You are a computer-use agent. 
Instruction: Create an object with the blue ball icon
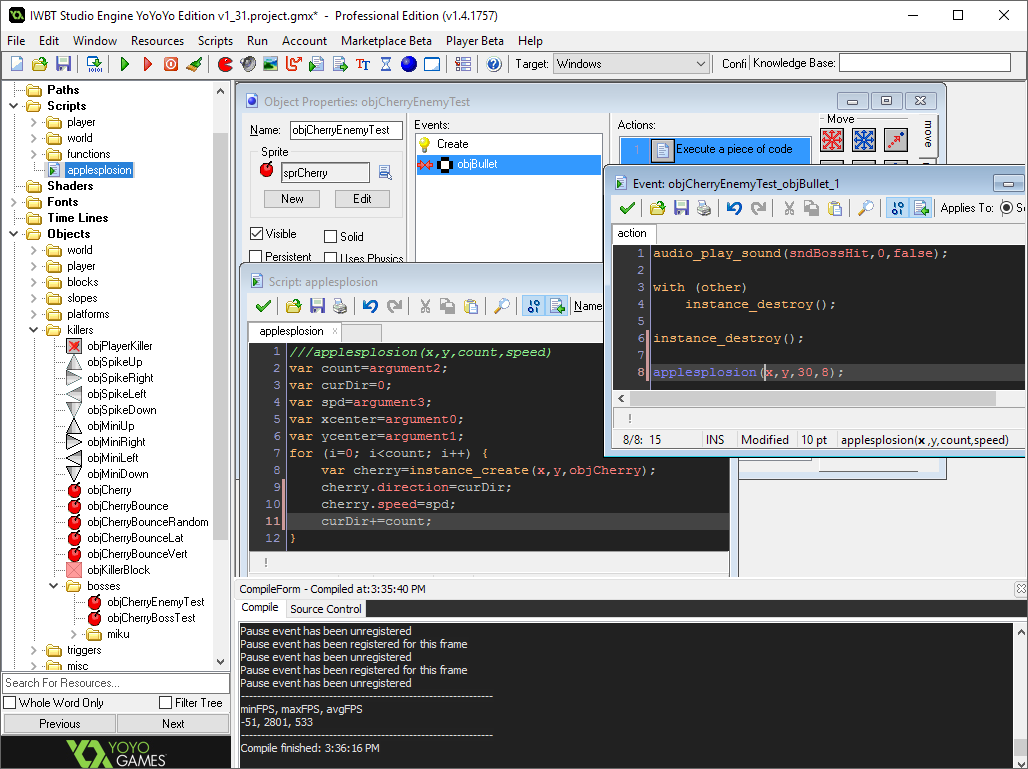pyautogui.click(x=409, y=64)
